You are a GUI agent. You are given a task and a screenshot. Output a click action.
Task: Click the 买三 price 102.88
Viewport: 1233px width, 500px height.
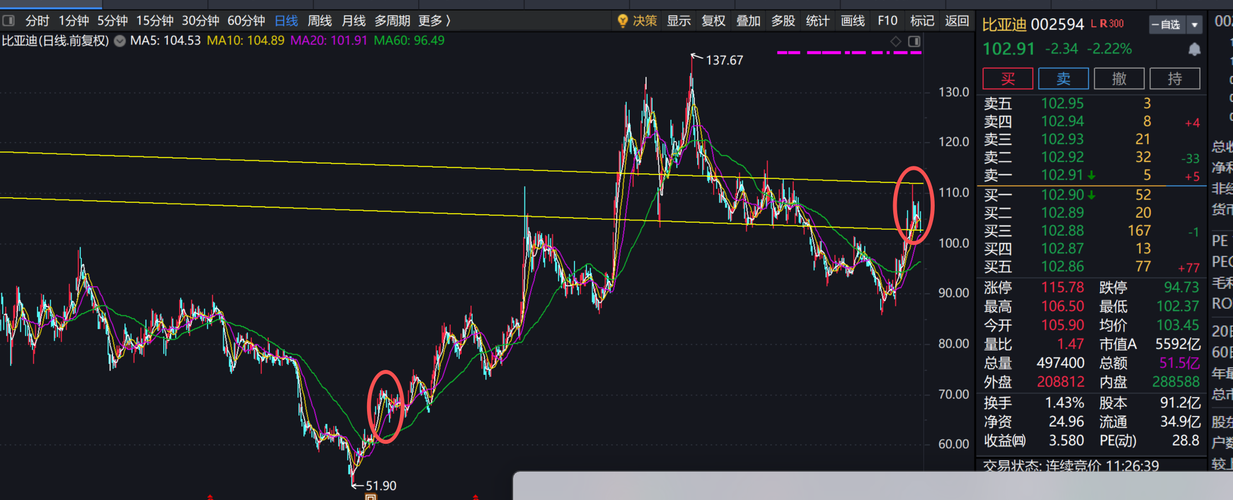[x=1062, y=230]
